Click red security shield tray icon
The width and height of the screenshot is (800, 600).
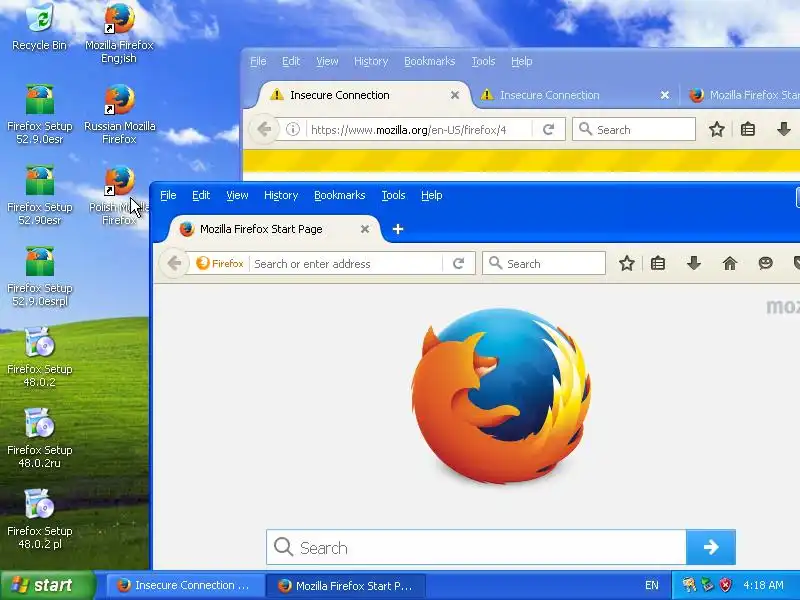[x=726, y=585]
